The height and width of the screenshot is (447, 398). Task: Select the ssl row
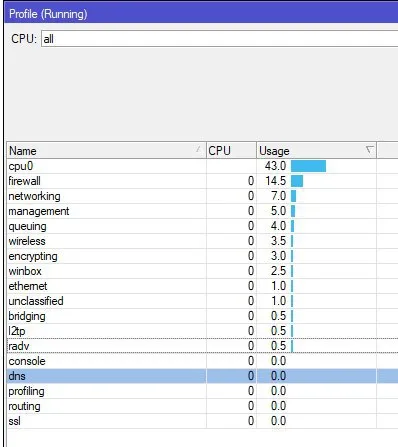[x=202, y=421]
